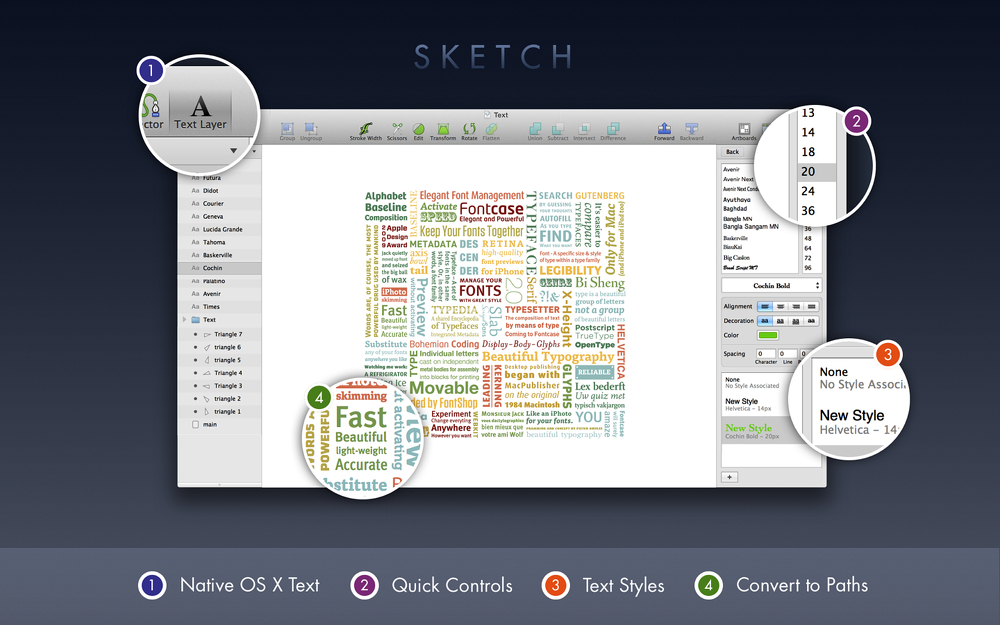Select the Stroke Width tool

[365, 131]
